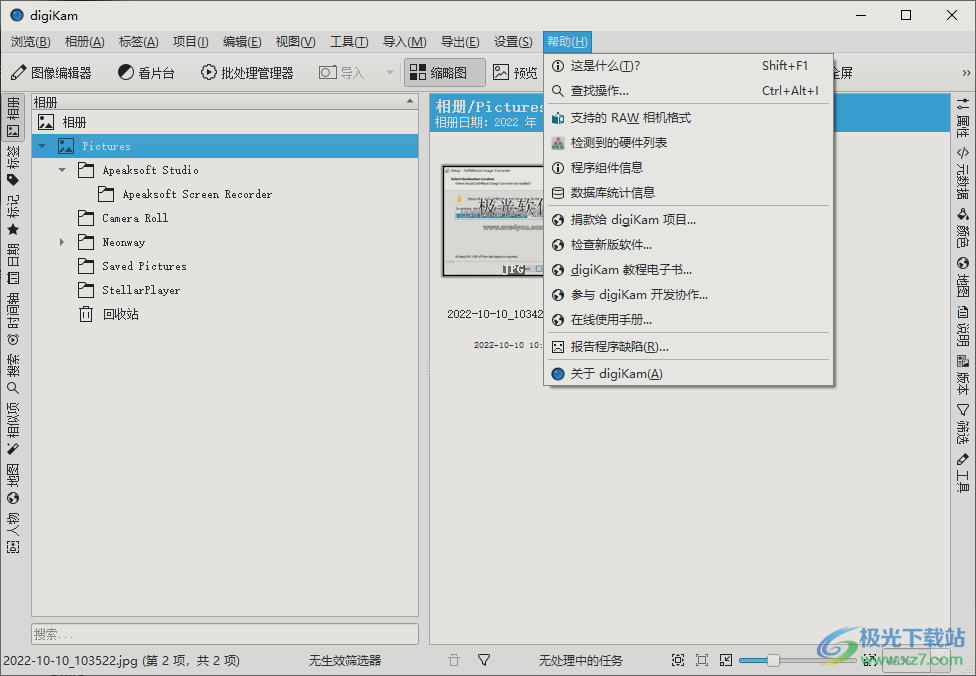Click the thumbnail size slider in status bar
The width and height of the screenshot is (976, 676).
(x=773, y=660)
